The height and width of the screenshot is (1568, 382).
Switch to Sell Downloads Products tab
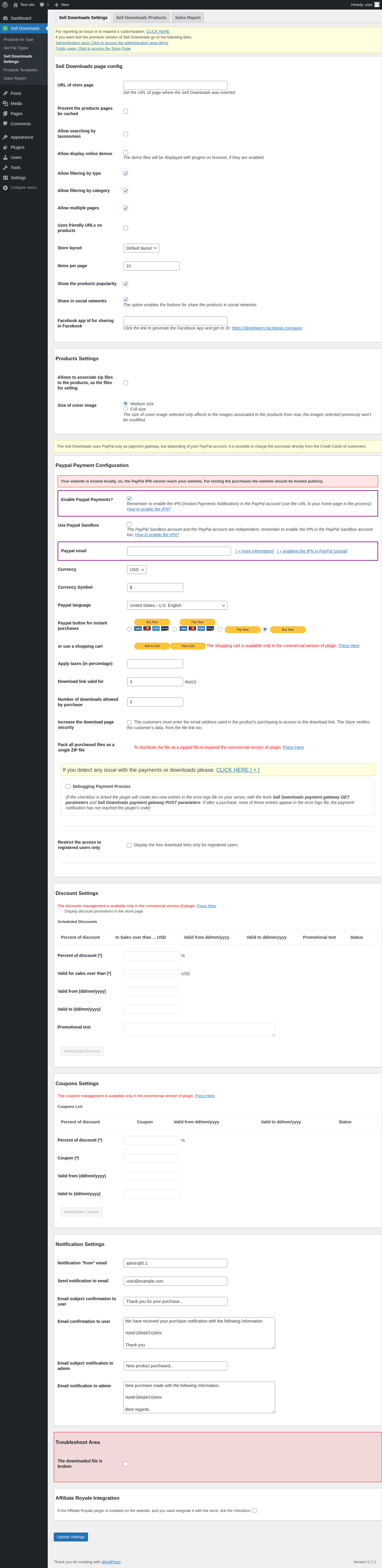[x=141, y=18]
